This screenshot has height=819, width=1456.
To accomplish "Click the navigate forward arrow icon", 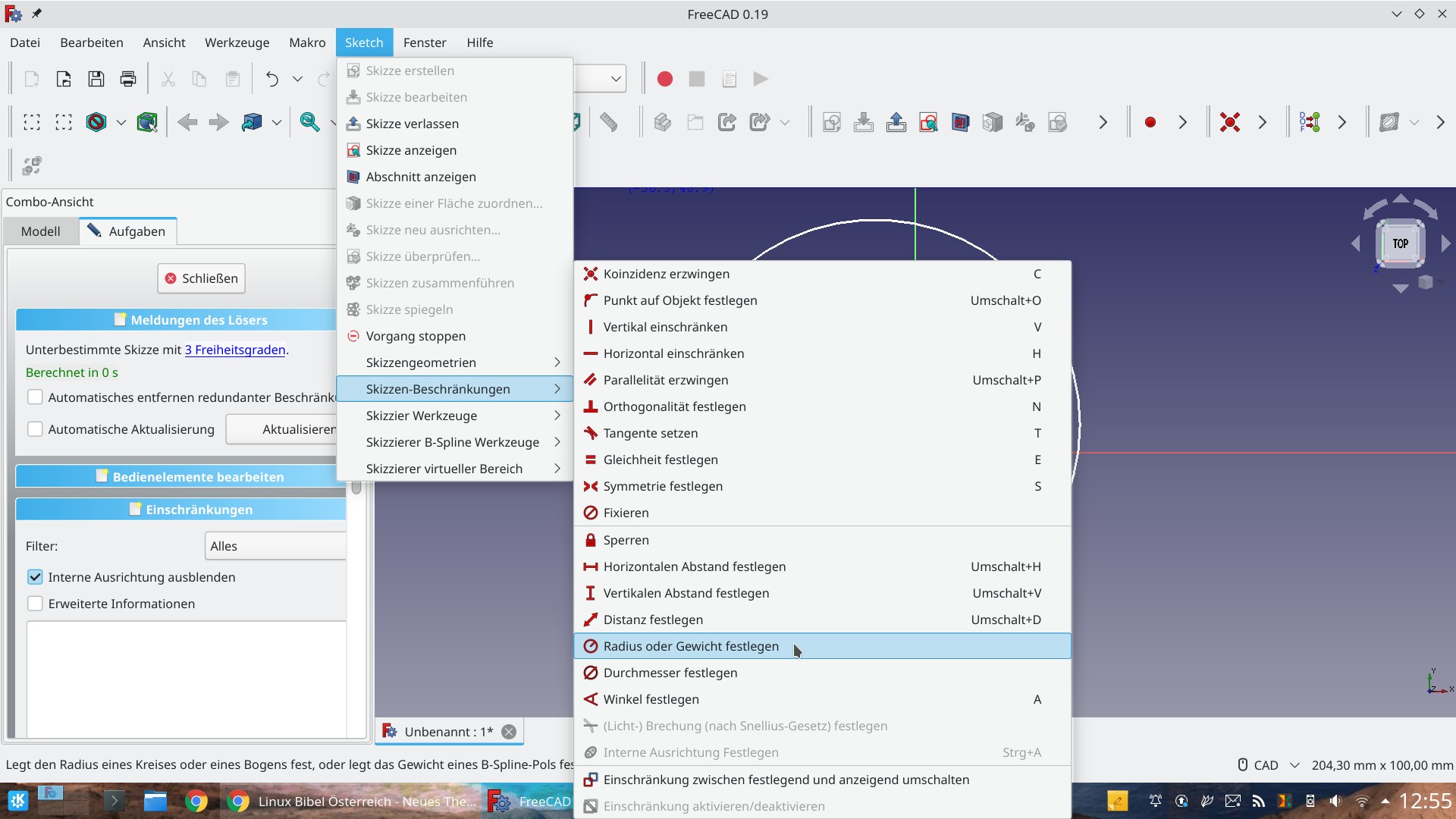I will click(x=218, y=122).
